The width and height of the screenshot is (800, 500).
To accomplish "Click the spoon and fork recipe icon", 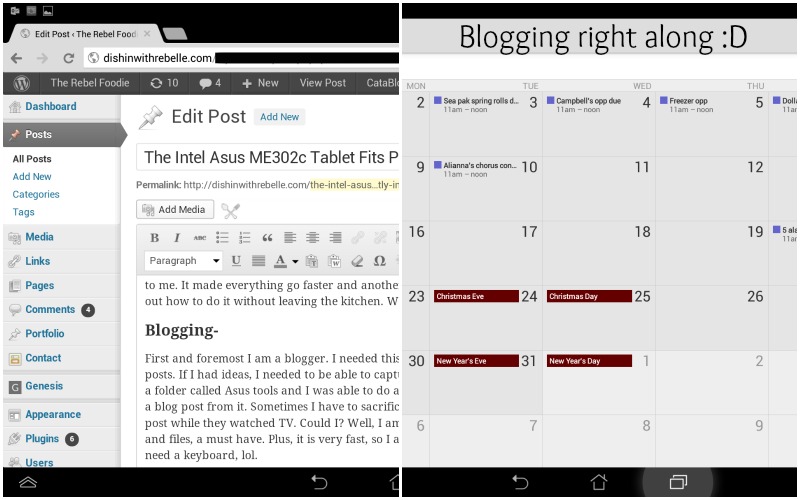I will [x=230, y=210].
